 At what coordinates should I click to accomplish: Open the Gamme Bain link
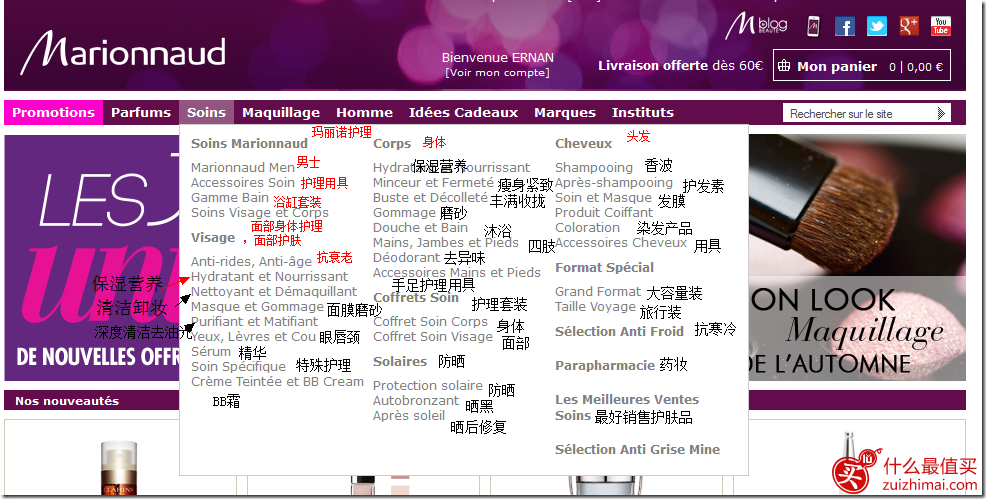230,198
